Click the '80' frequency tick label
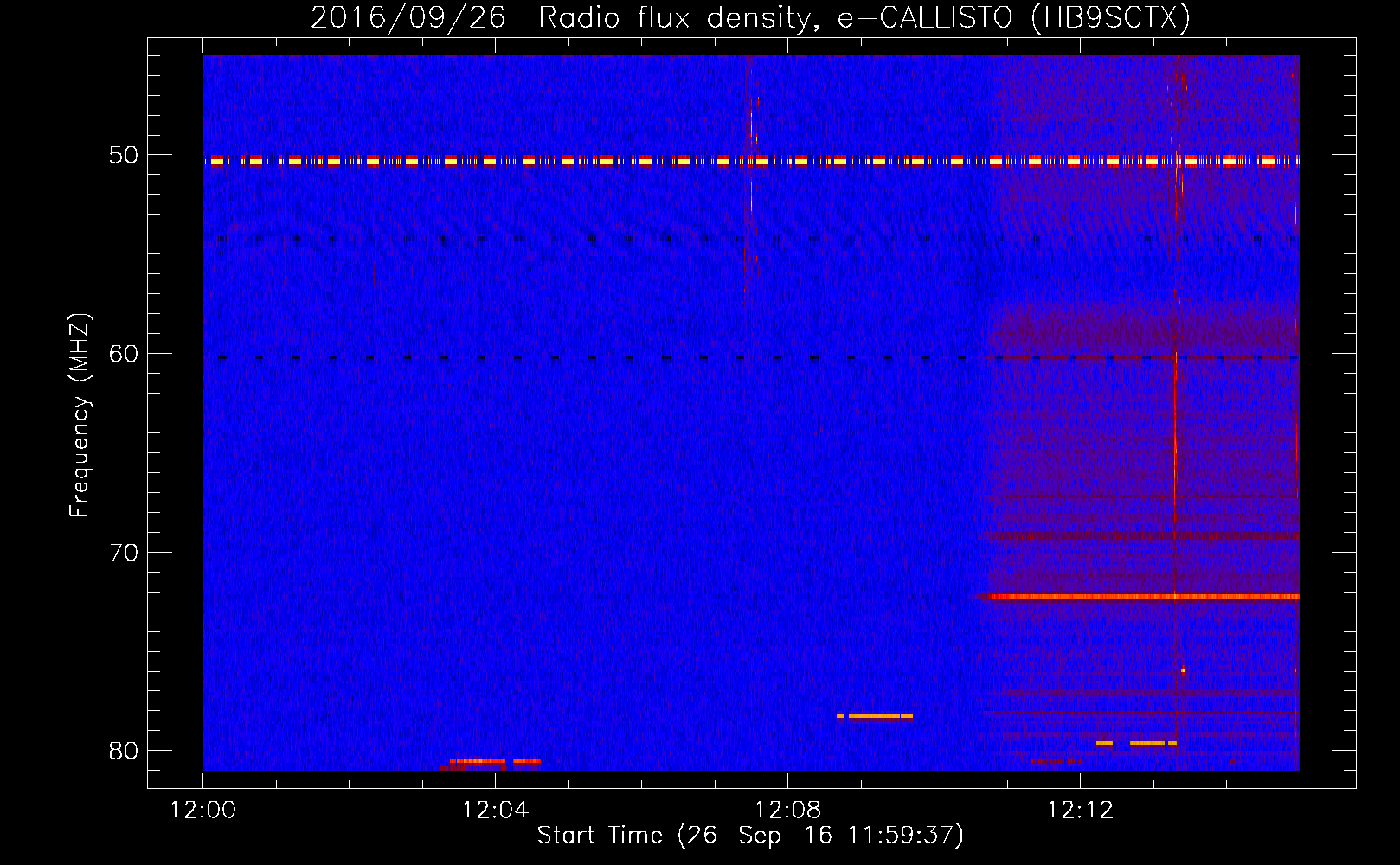The height and width of the screenshot is (865, 1400). click(x=124, y=751)
